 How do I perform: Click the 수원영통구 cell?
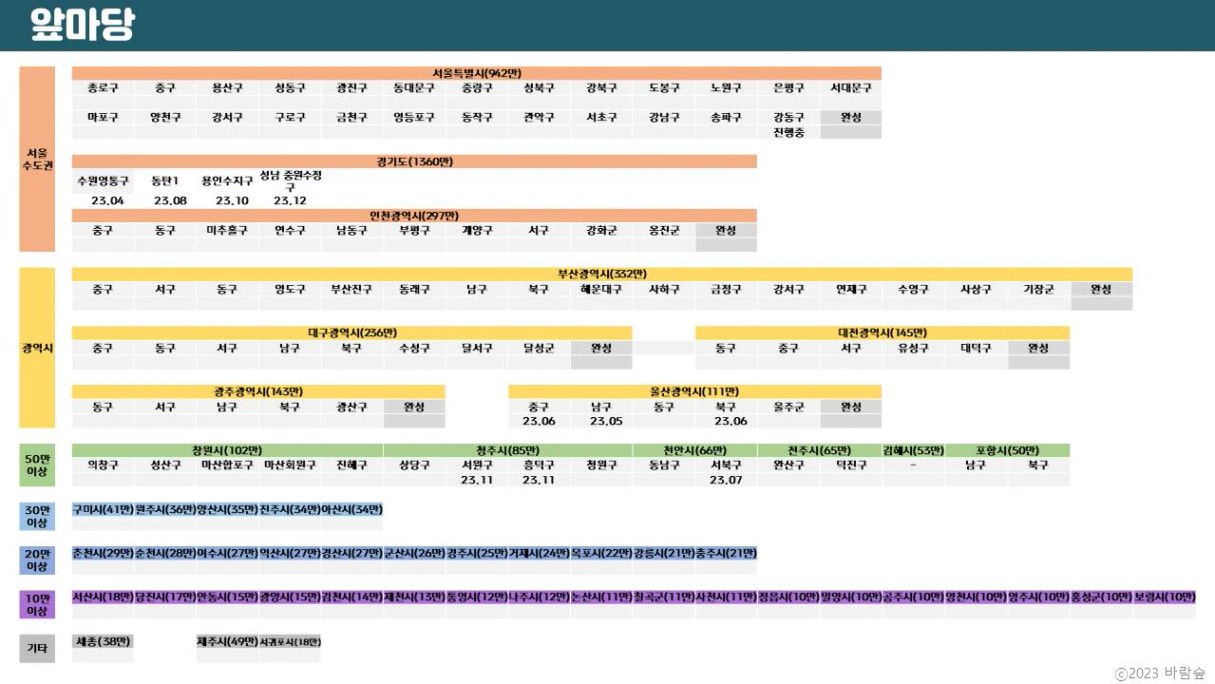(103, 181)
